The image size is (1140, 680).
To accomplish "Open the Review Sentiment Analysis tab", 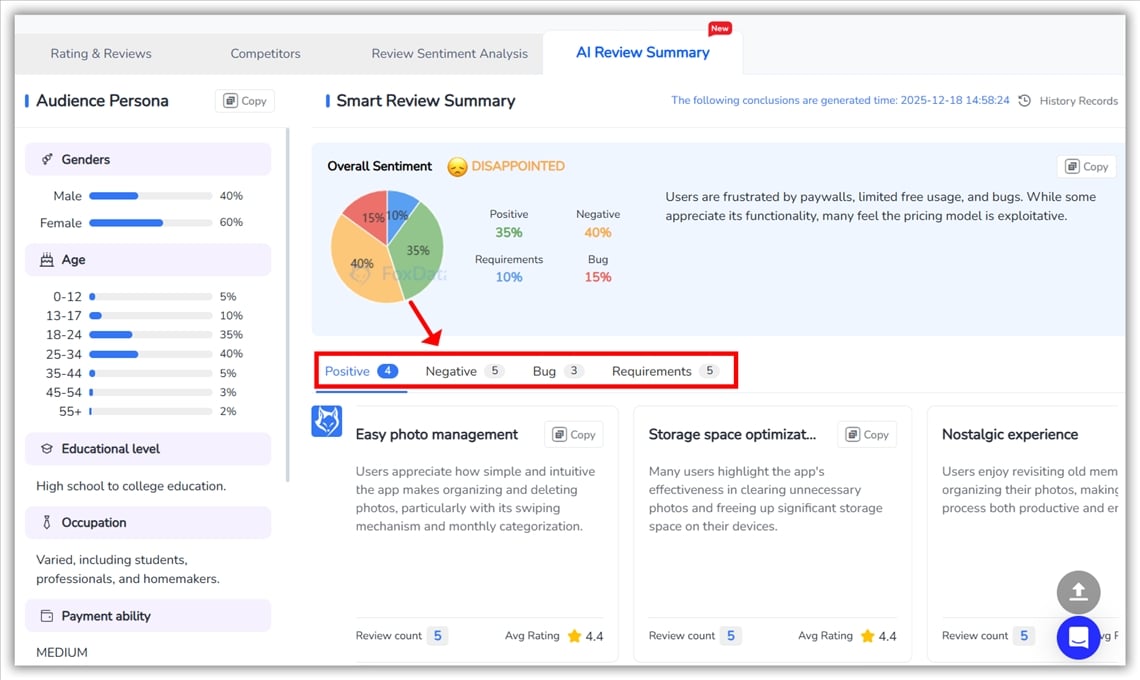I will pos(449,54).
